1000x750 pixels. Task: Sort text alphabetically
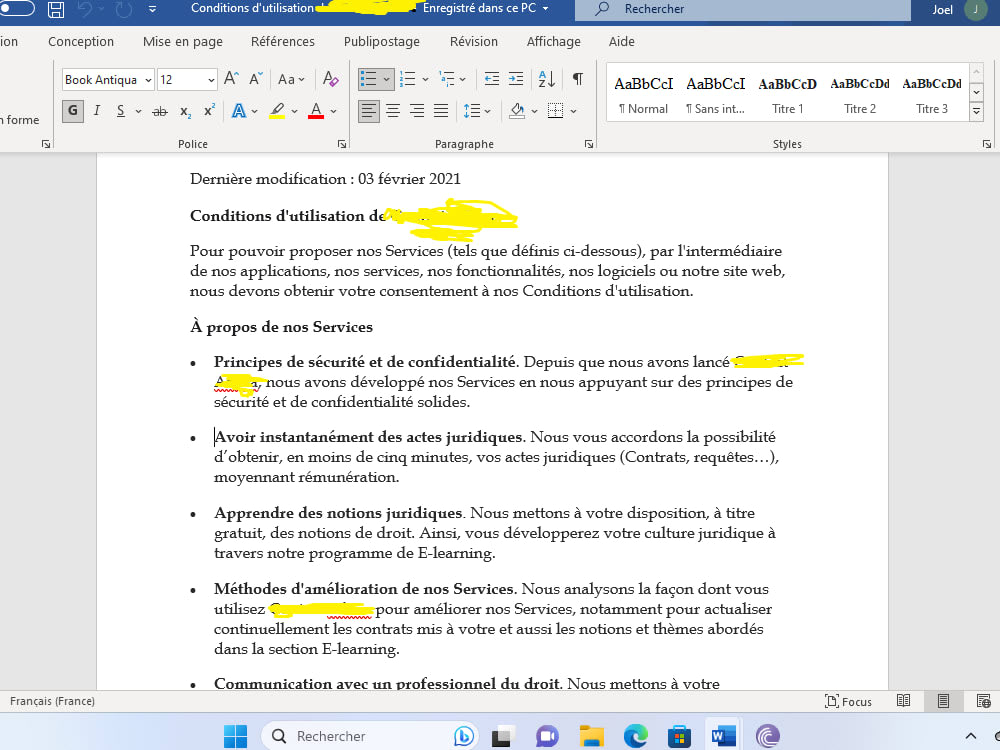tap(547, 79)
